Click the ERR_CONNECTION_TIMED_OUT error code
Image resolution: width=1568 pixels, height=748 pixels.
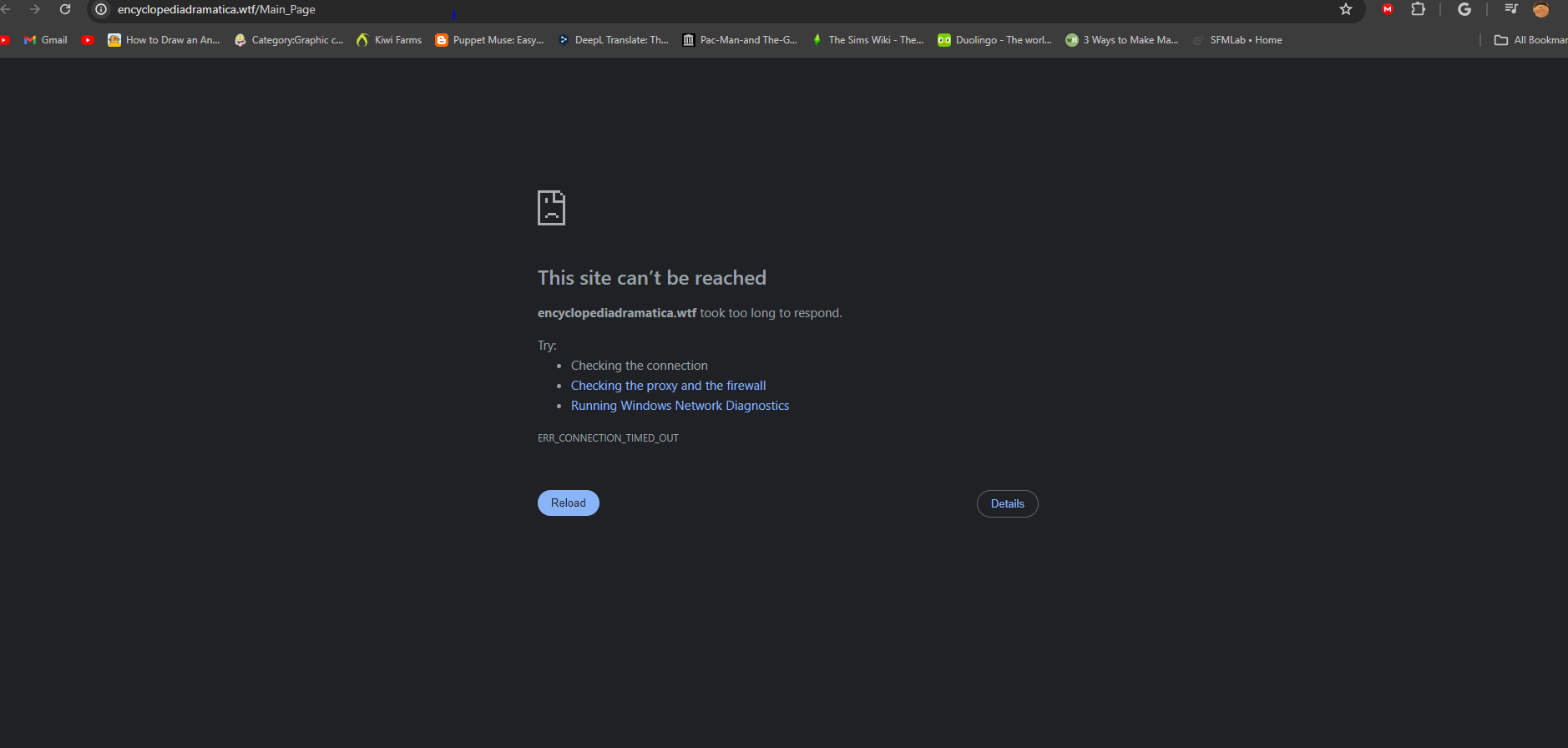[x=608, y=438]
